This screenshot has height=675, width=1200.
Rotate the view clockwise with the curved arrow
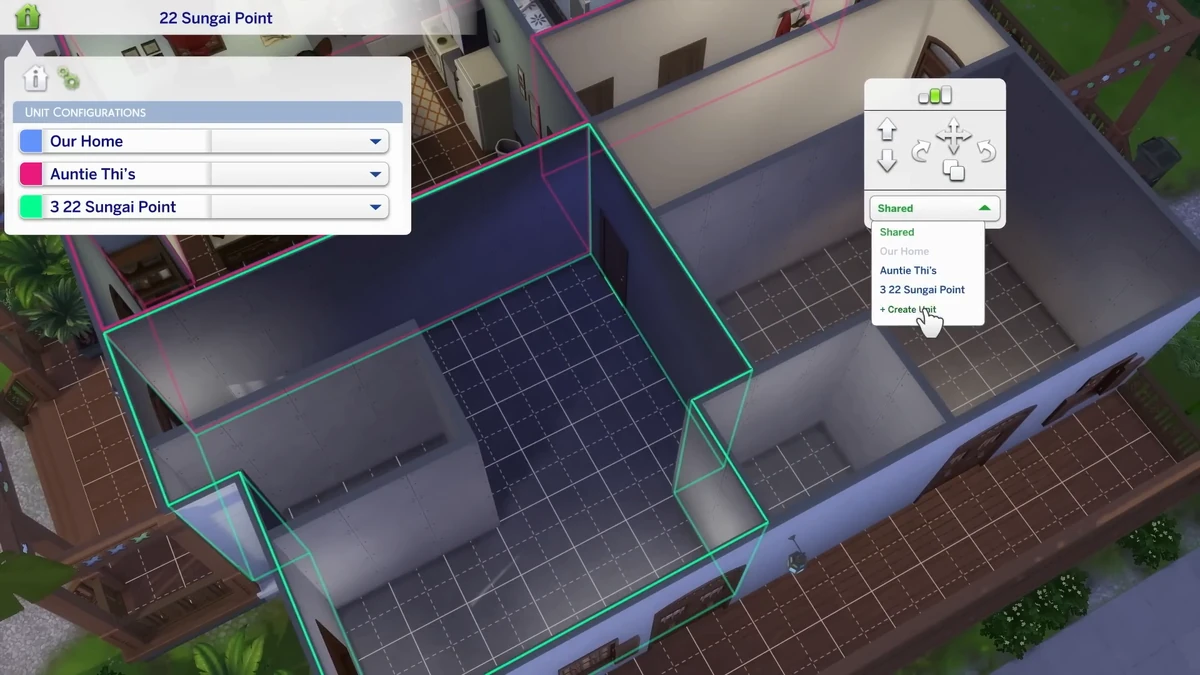921,148
